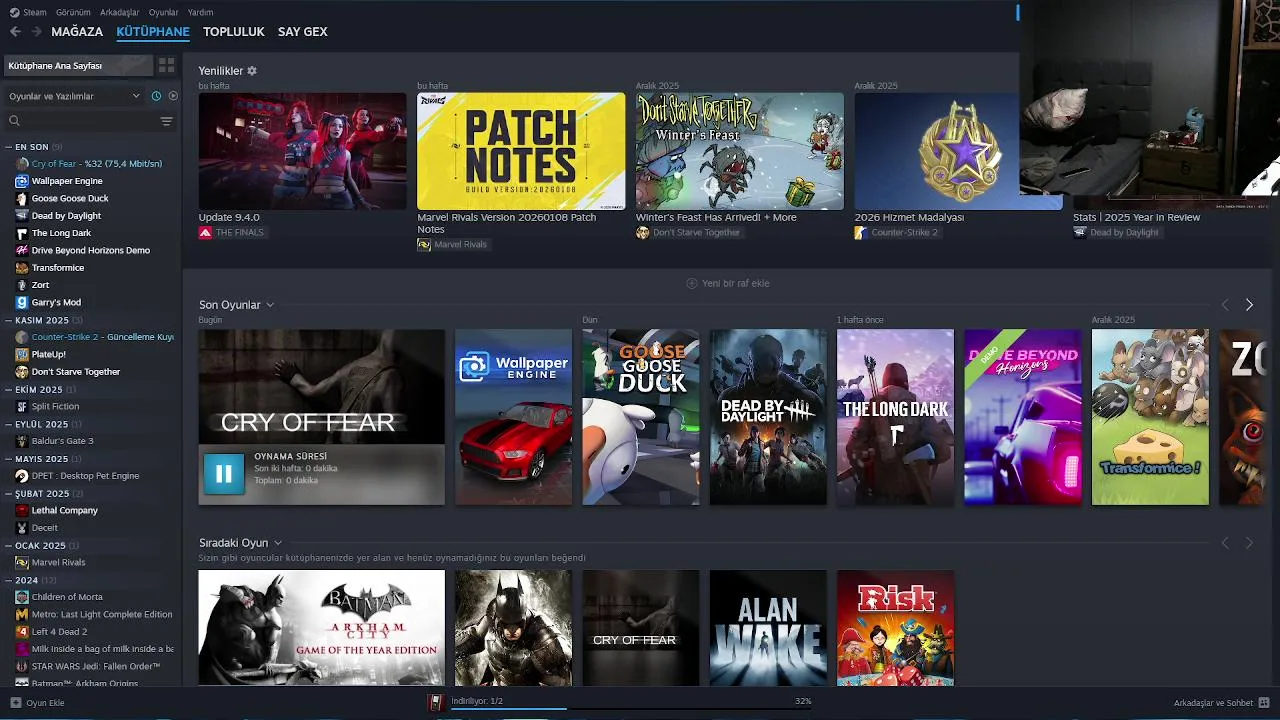This screenshot has width=1280, height=720.
Task: Click the Transformice sidebar icon
Action: click(22, 268)
